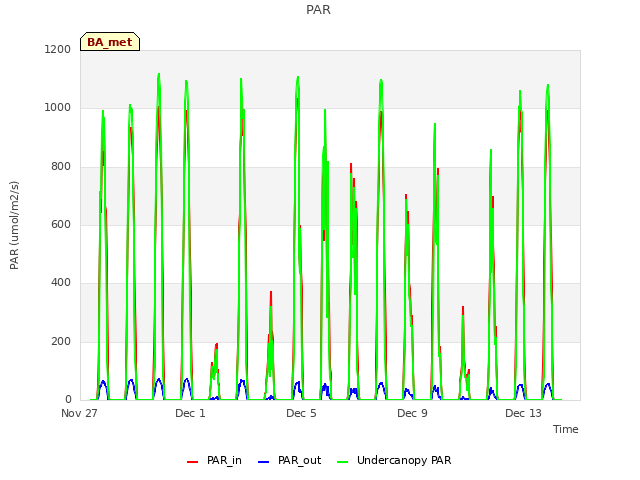
Task: Click the green Undercanopy PAR legend marker
Action: pos(343,462)
